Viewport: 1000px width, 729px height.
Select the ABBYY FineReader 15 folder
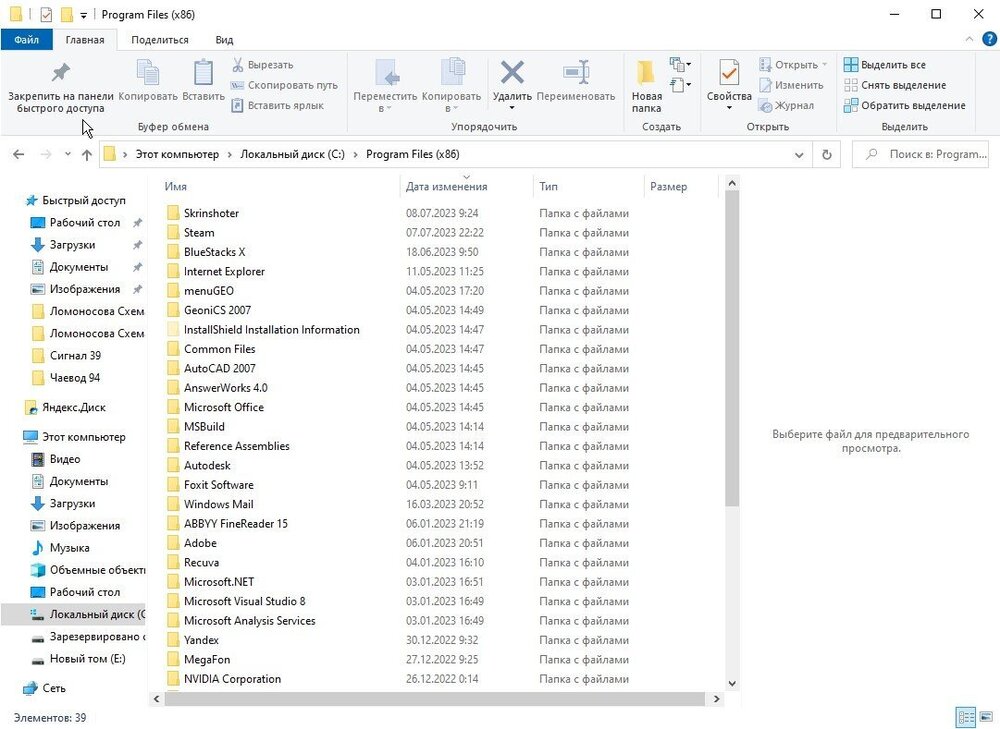(235, 524)
